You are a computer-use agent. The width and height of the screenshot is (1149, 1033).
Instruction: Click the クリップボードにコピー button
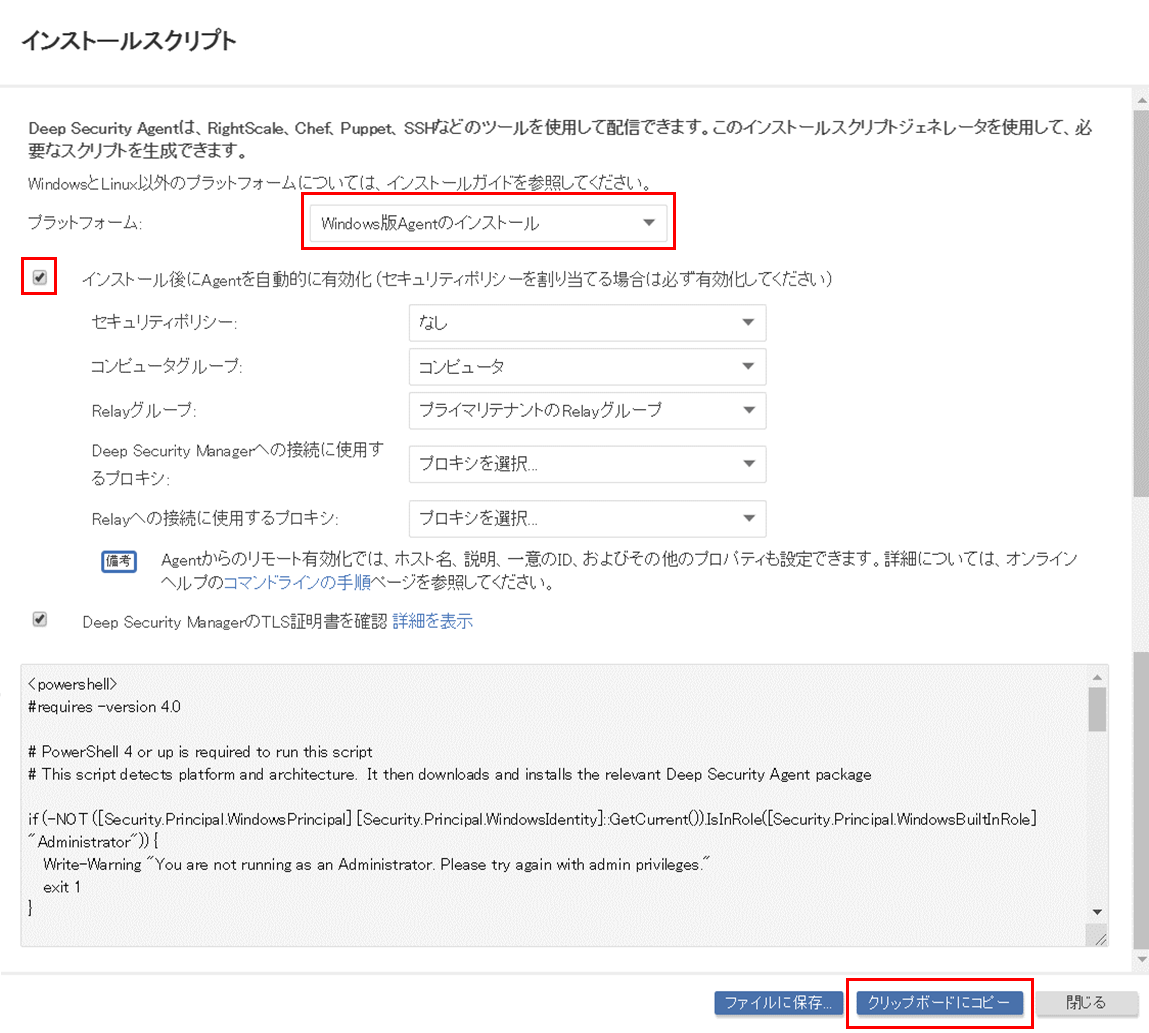coord(940,1003)
